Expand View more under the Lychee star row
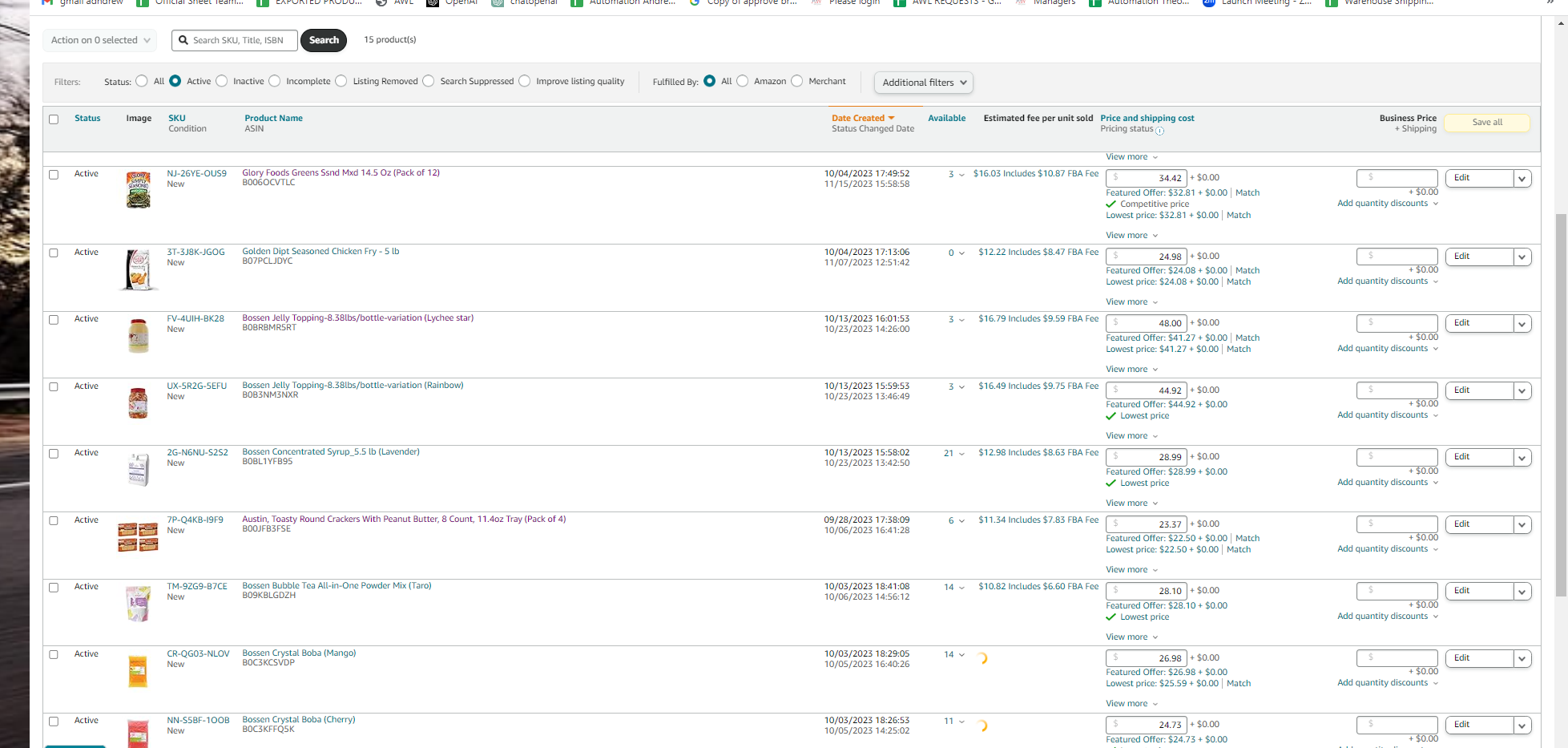Image resolution: width=1568 pixels, height=748 pixels. [x=1132, y=370]
